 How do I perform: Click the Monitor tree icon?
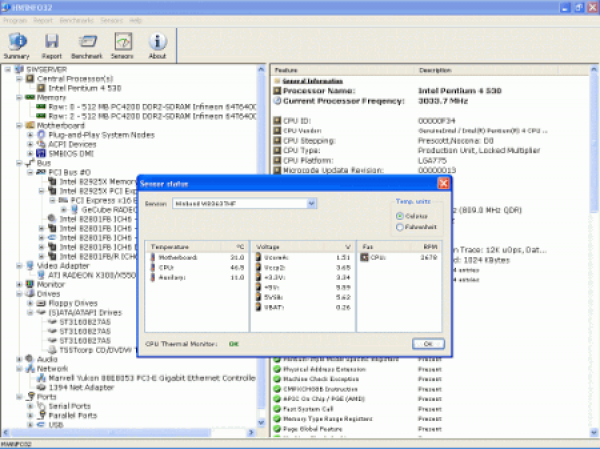coord(30,284)
